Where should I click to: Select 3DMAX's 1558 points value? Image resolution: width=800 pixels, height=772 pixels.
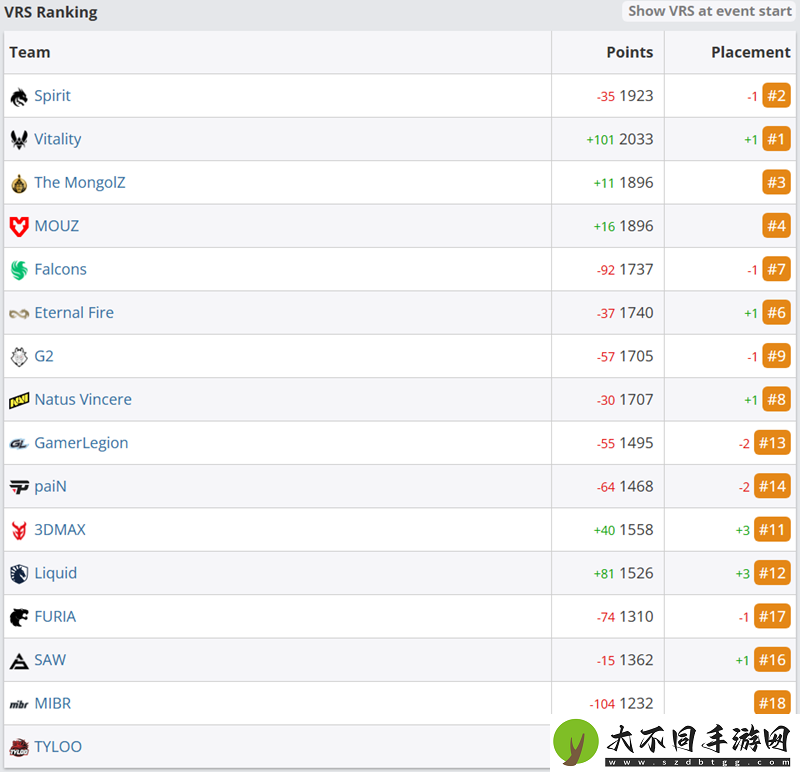point(636,529)
